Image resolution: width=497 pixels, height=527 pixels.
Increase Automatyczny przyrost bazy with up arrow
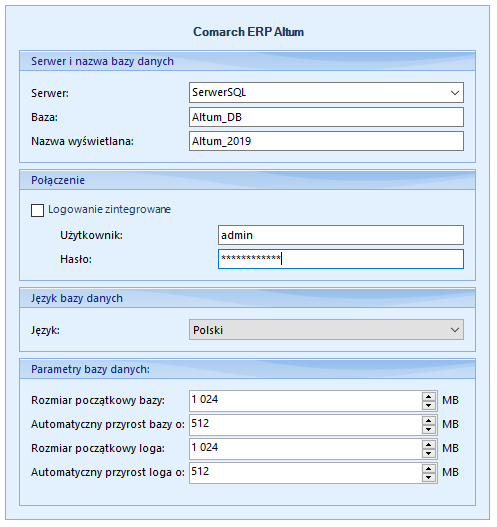point(428,420)
